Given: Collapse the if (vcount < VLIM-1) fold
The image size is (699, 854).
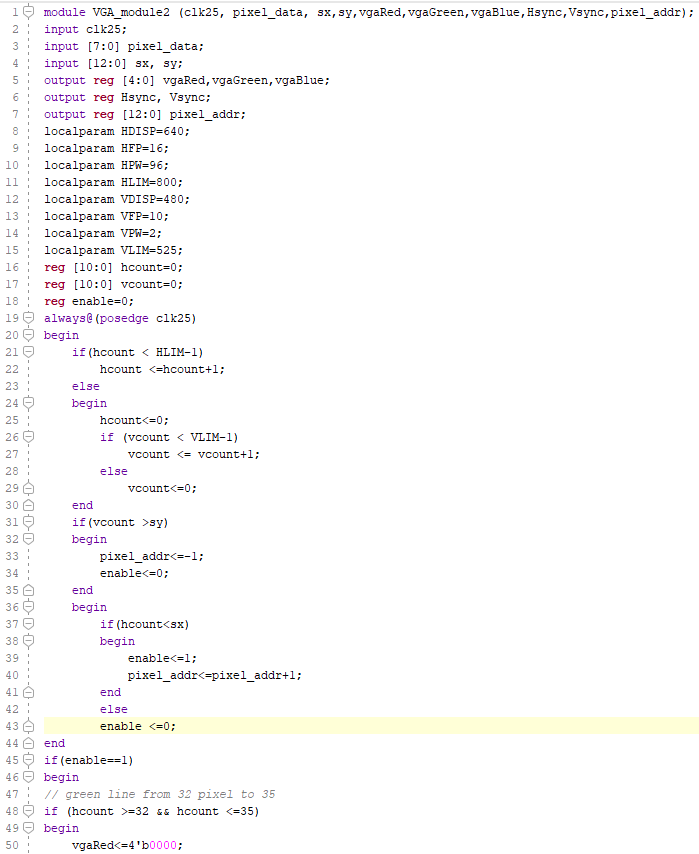Looking at the screenshot, I should tap(29, 437).
